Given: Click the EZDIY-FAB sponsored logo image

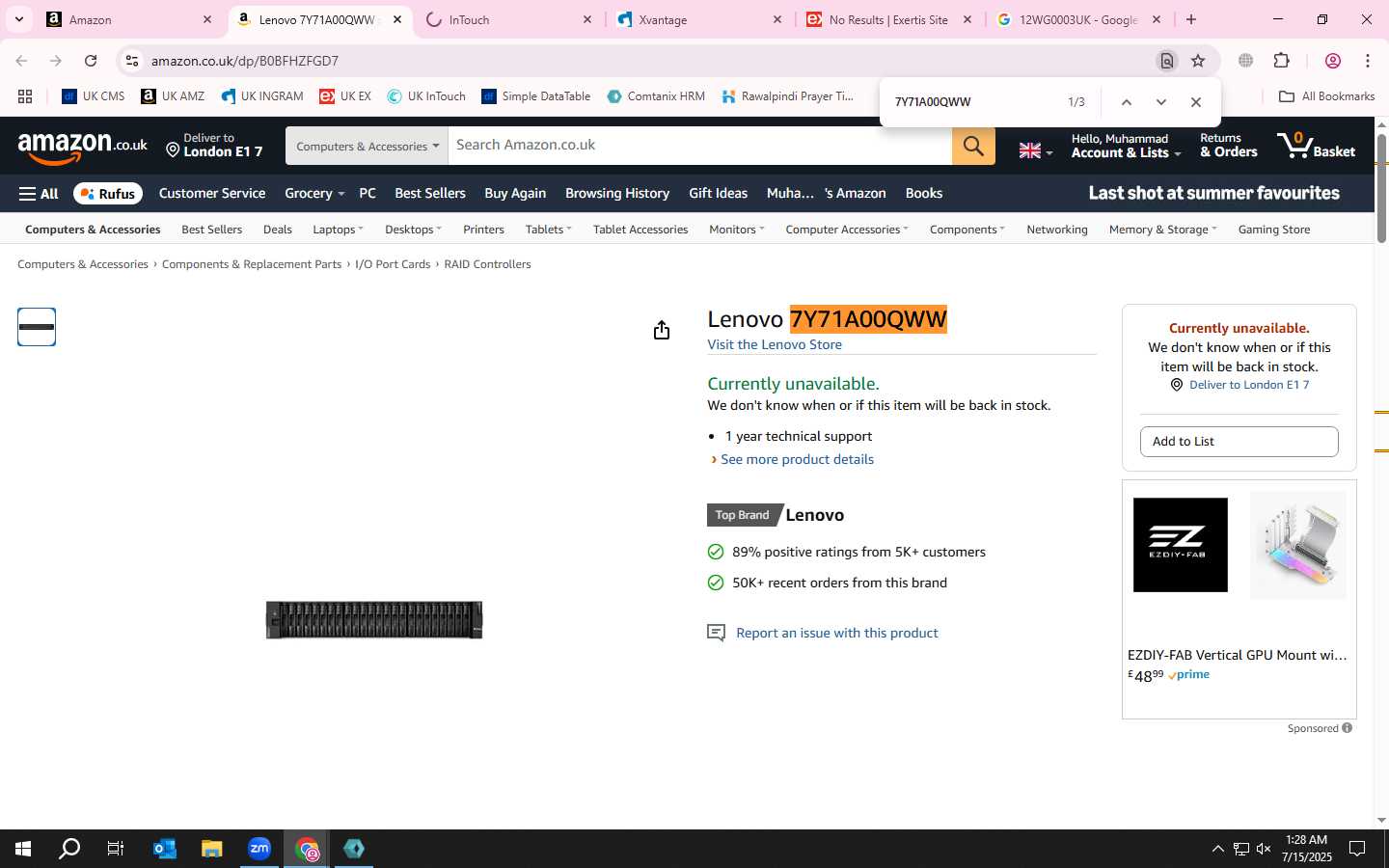Looking at the screenshot, I should (1180, 545).
